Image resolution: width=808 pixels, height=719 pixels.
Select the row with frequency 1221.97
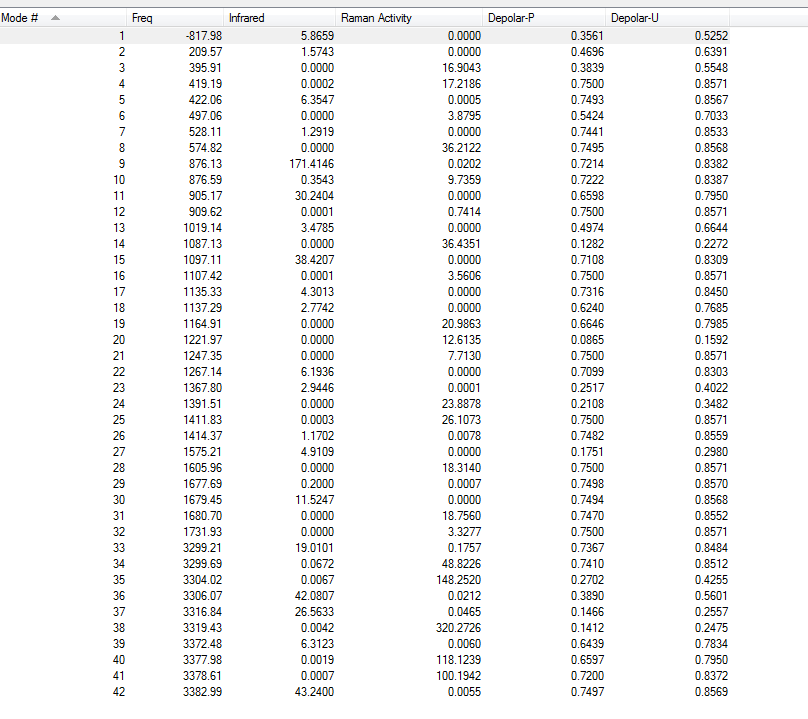click(x=364, y=339)
